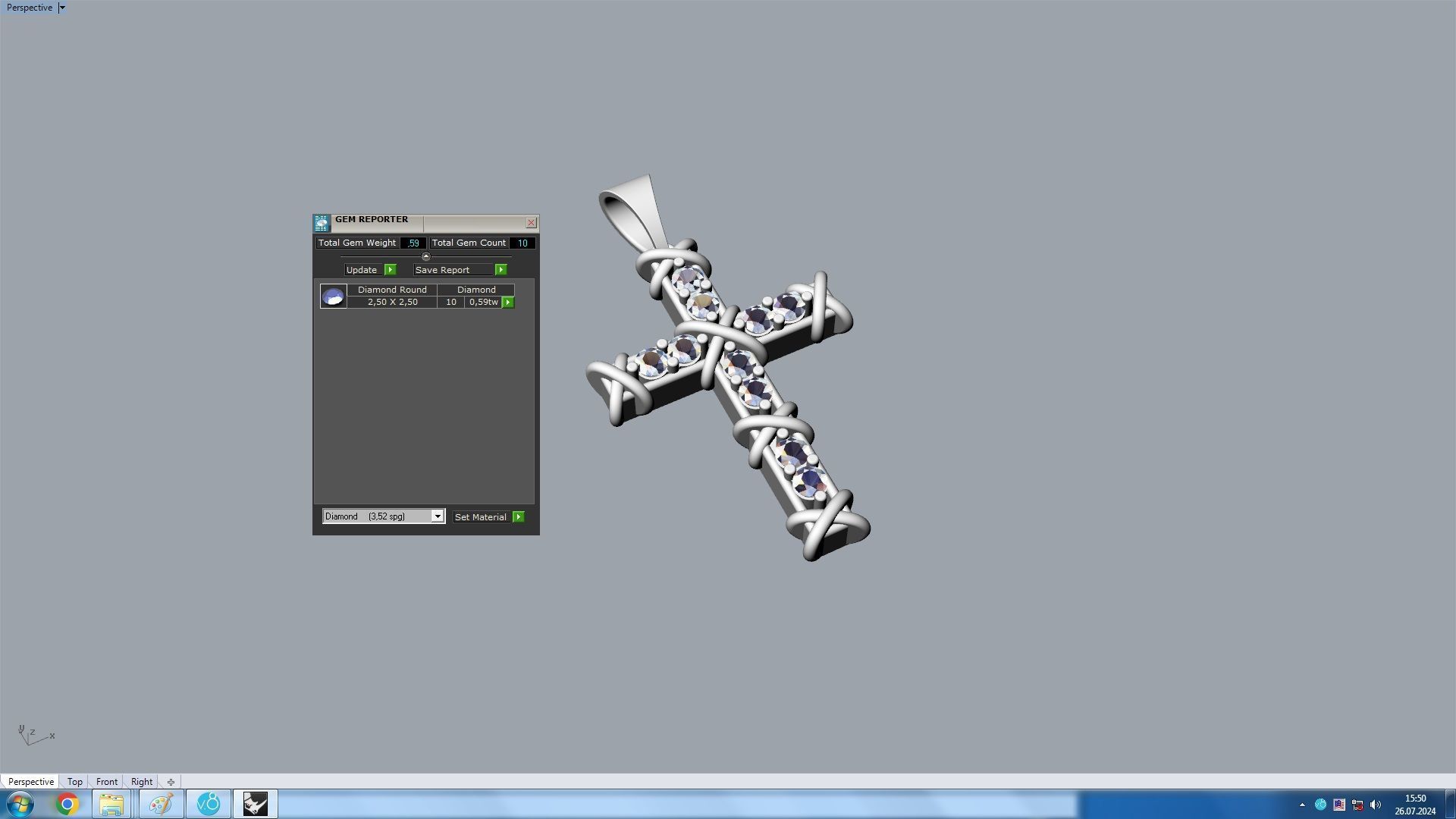This screenshot has width=1456, height=819.
Task: Click the language flag tray icon
Action: [1339, 805]
